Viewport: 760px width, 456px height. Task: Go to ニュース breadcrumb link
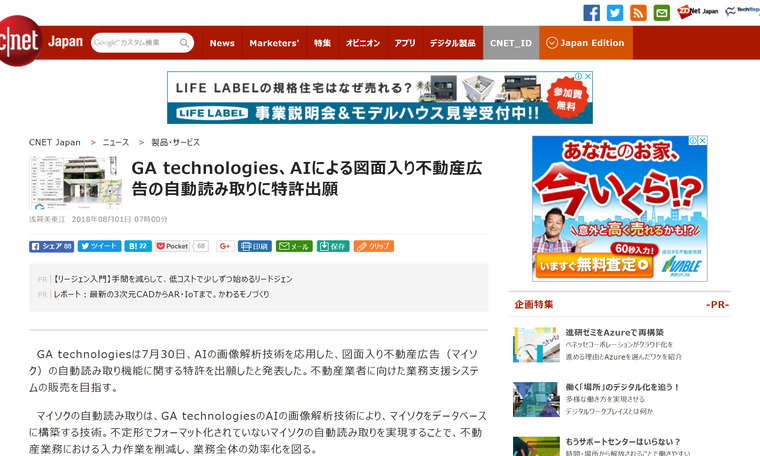(x=116, y=142)
